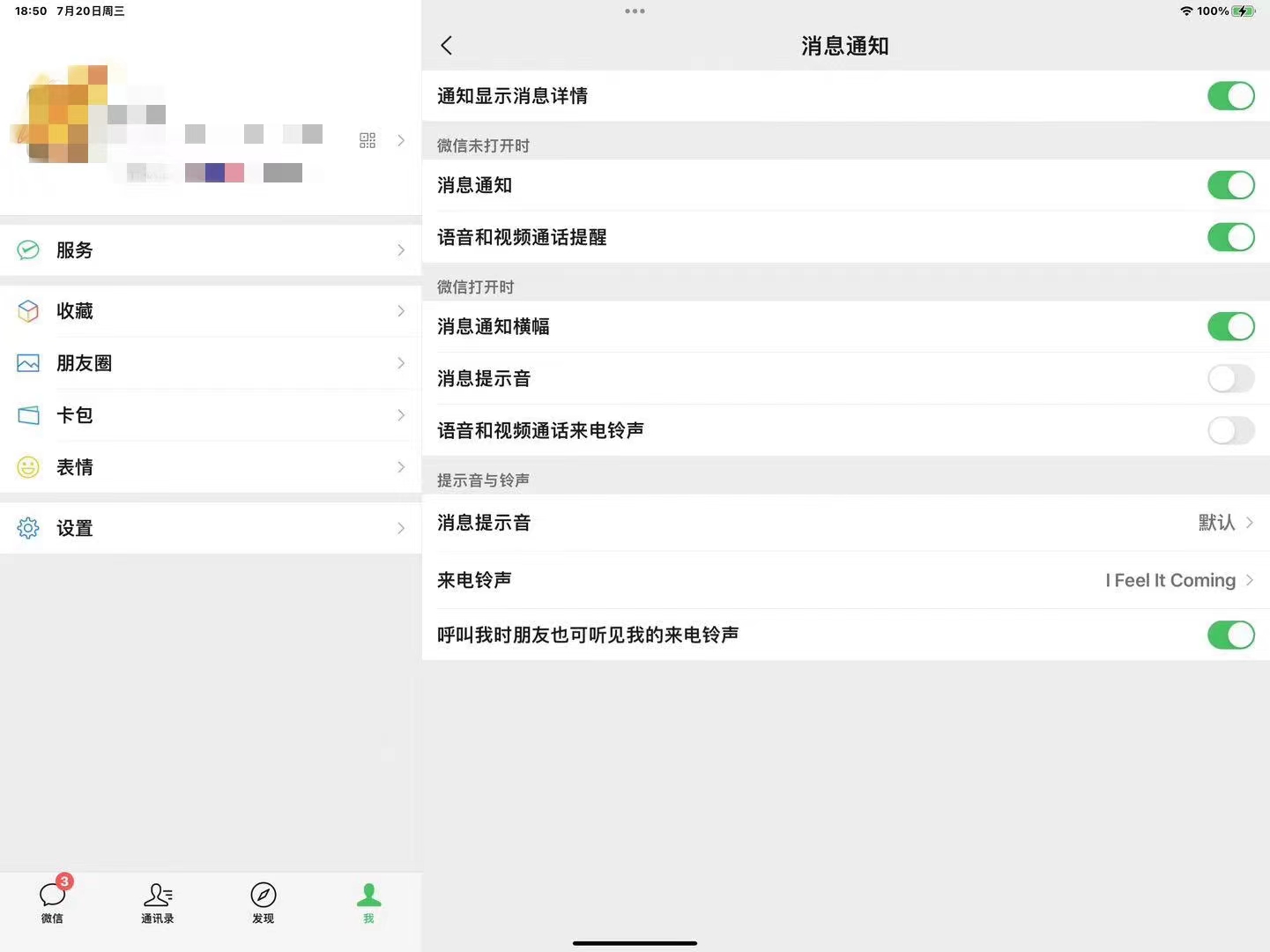Expand the profile details via chevron
1270x952 pixels.
(401, 139)
